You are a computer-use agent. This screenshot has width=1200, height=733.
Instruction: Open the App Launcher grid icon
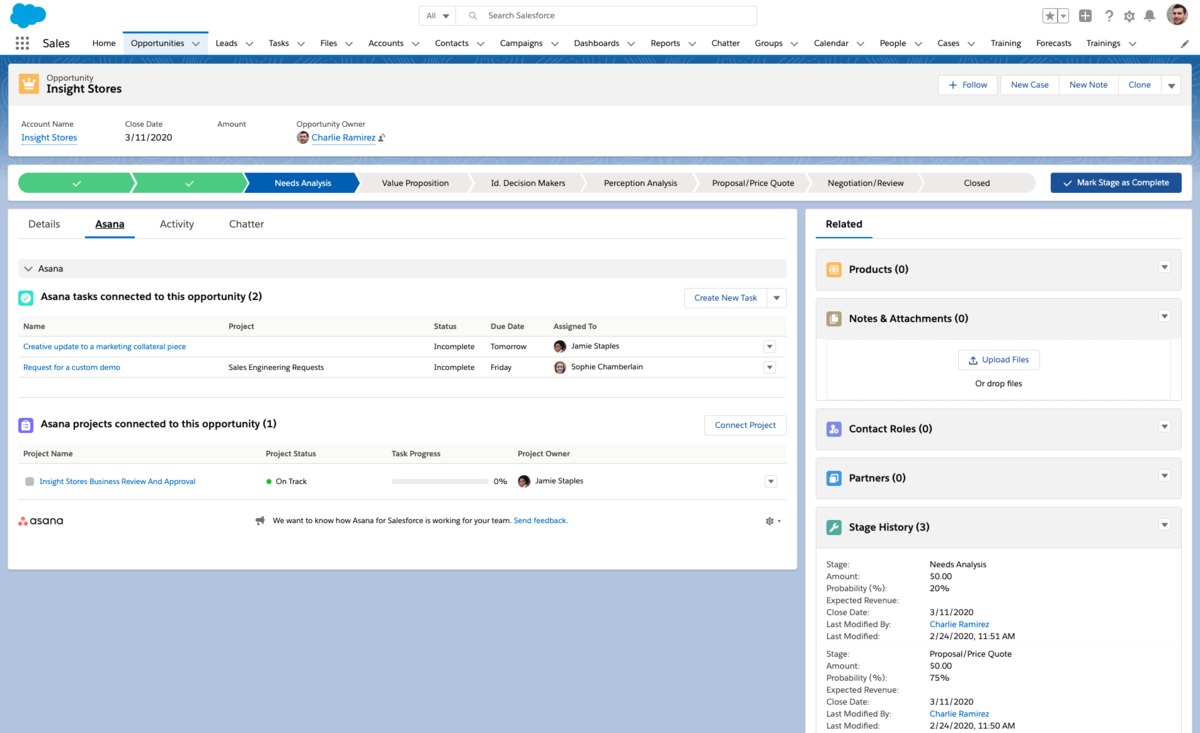click(x=22, y=44)
